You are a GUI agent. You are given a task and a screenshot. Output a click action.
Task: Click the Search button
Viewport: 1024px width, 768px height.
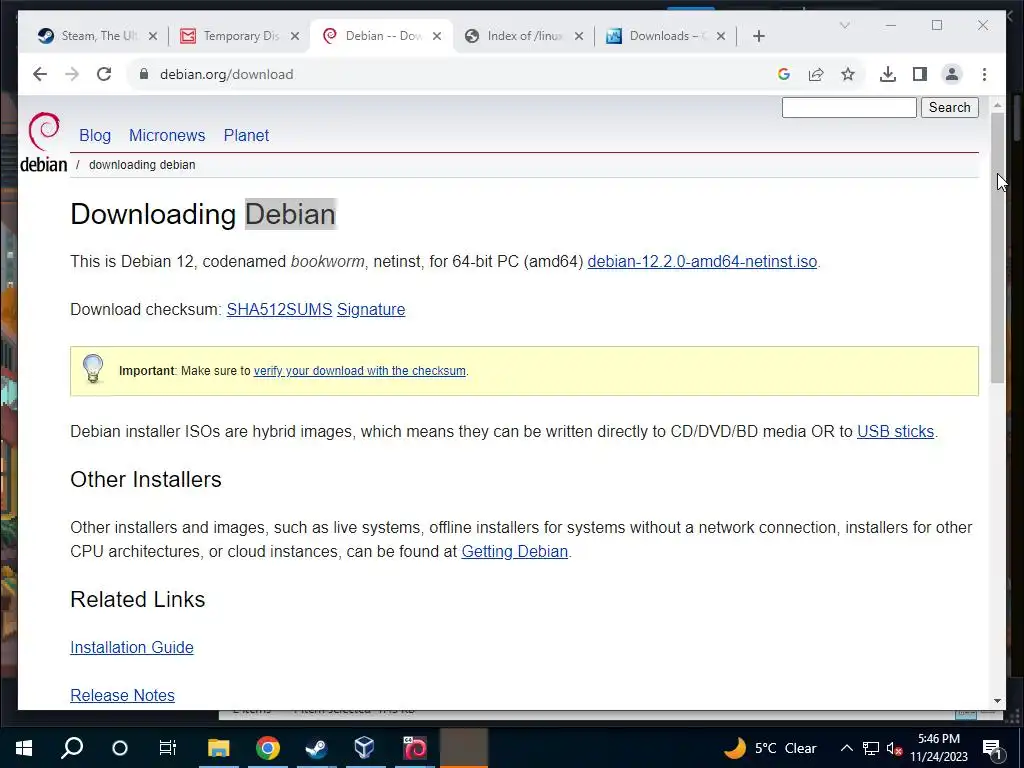pyautogui.click(x=950, y=108)
